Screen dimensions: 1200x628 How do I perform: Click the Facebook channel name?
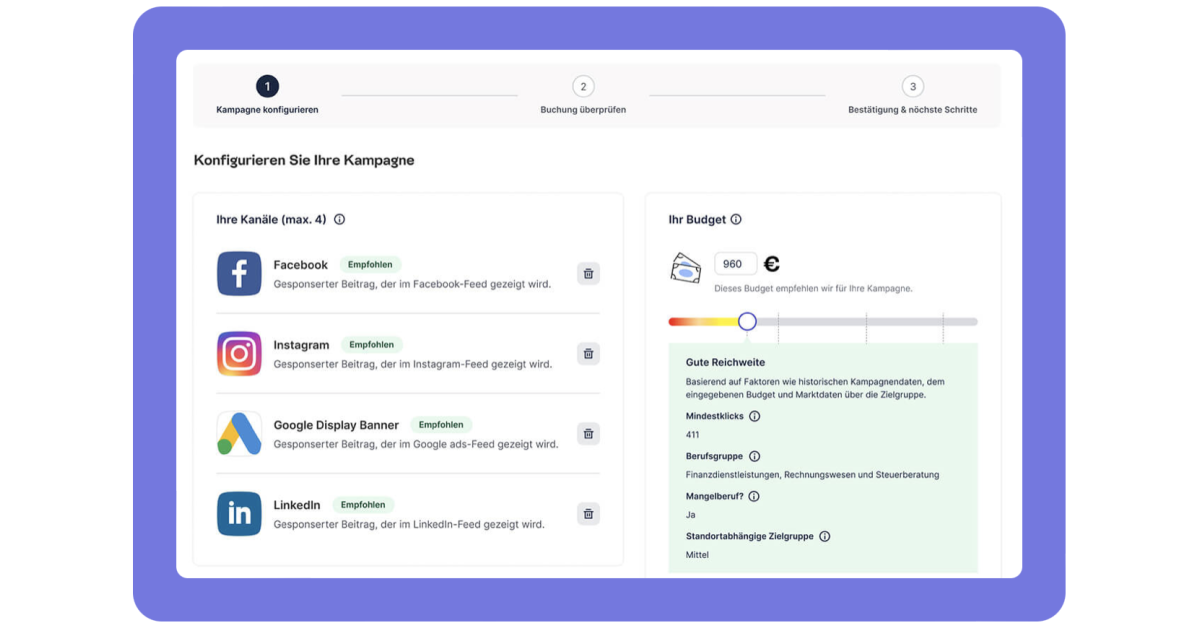pos(300,265)
